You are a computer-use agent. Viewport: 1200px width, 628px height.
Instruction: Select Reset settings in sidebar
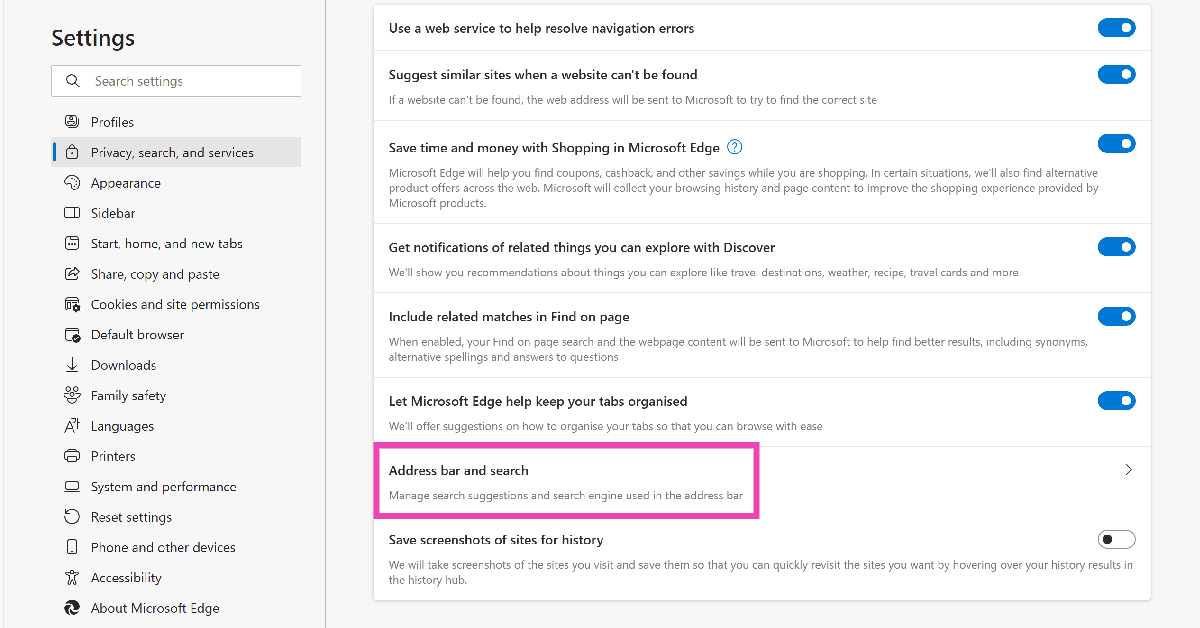point(131,517)
